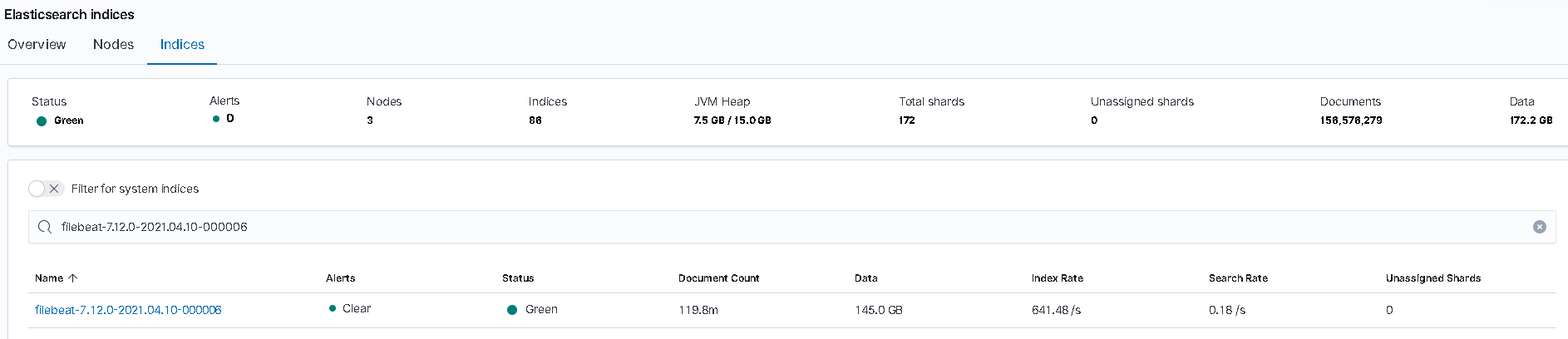
Task: Click the green cluster status dot
Action: 42,121
